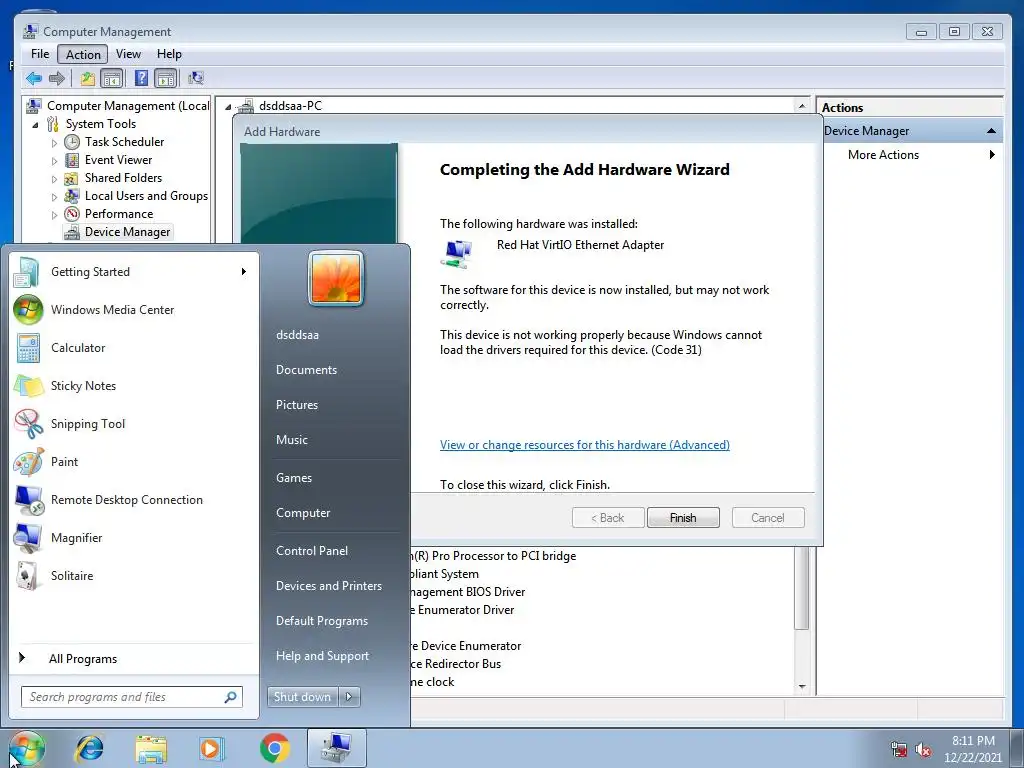Viewport: 1024px width, 768px height.
Task: Click the network tray icon
Action: (899, 750)
